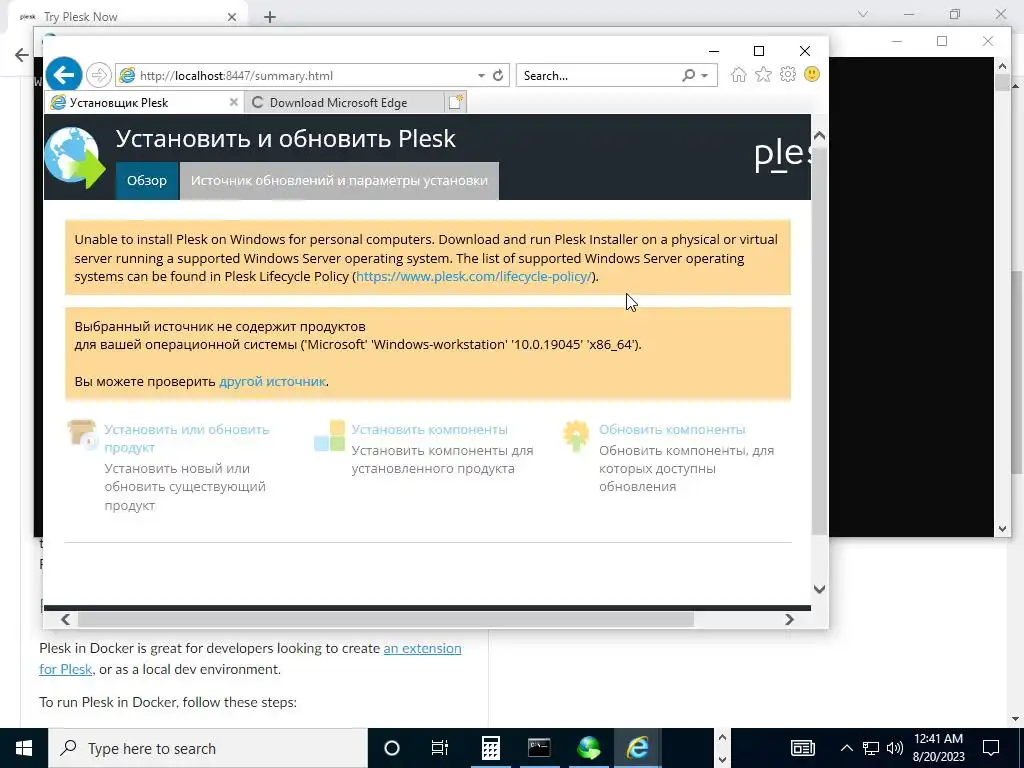Viewport: 1024px width, 768px height.
Task: Open a new IE tab
Action: (456, 103)
